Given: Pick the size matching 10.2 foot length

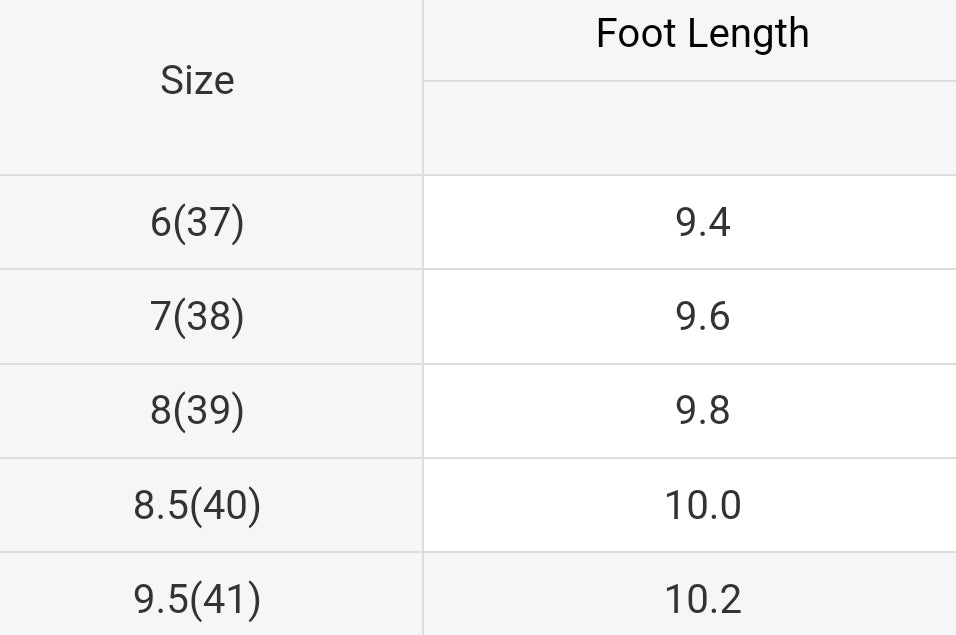Looking at the screenshot, I should (197, 598).
